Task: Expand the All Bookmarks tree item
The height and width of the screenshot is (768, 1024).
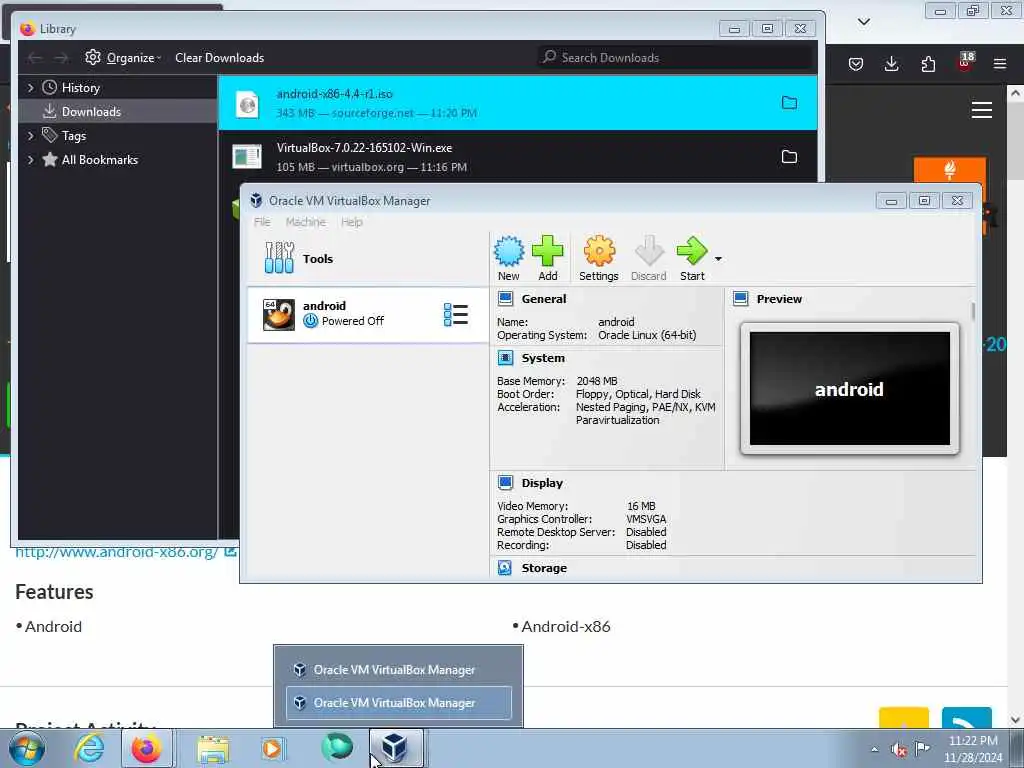Action: 30,159
